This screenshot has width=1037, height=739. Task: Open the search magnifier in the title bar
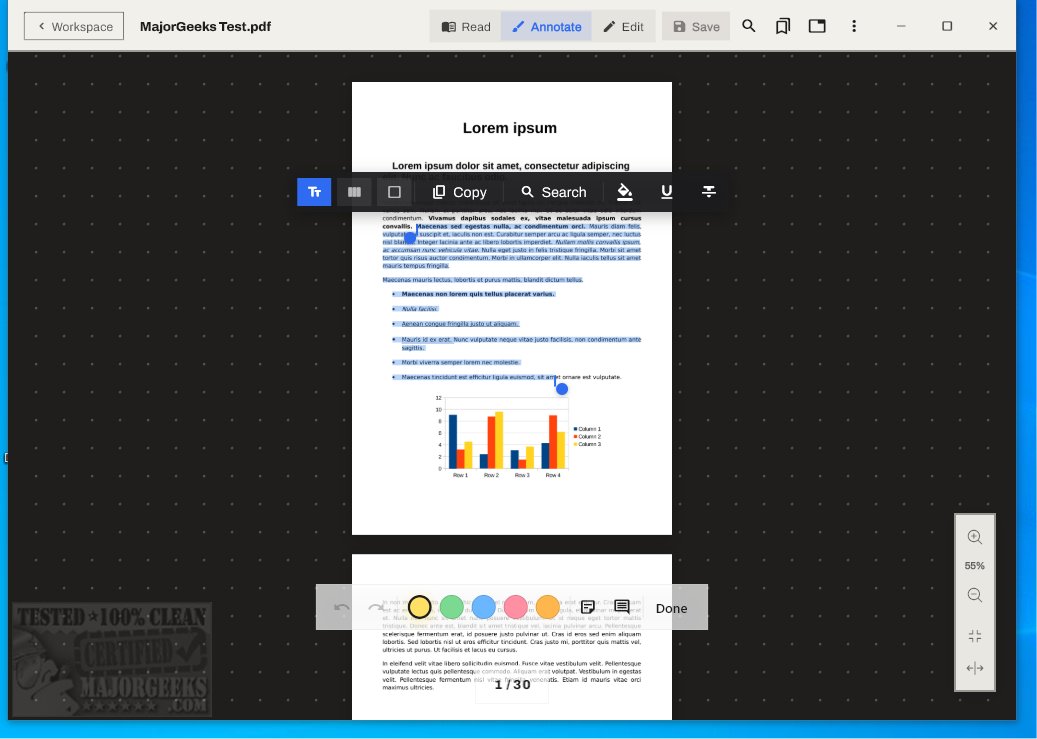pos(749,26)
